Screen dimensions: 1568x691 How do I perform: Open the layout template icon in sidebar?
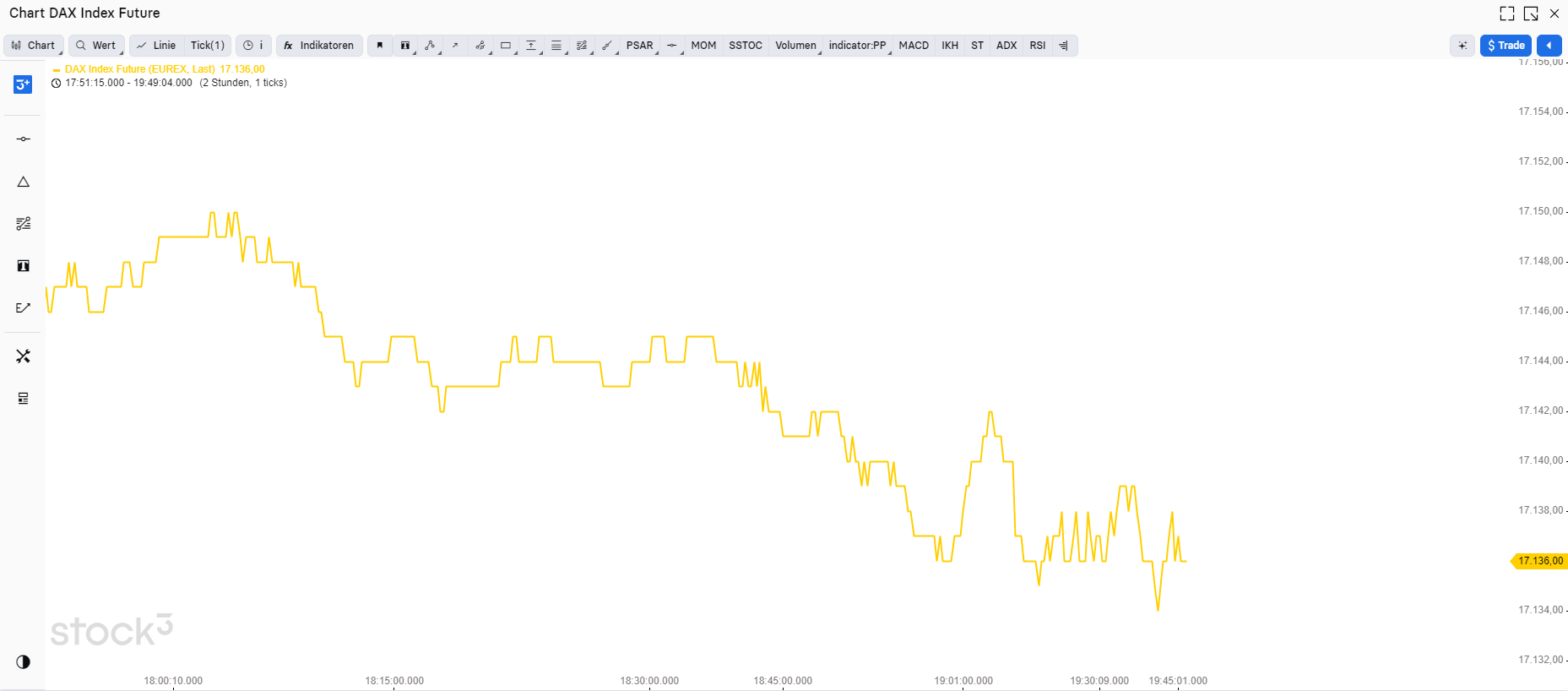coord(24,399)
